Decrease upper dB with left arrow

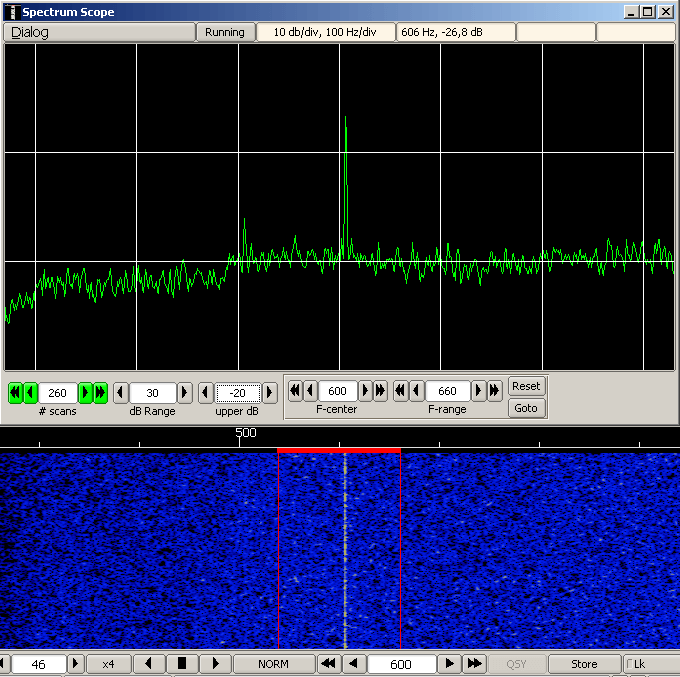tap(206, 393)
